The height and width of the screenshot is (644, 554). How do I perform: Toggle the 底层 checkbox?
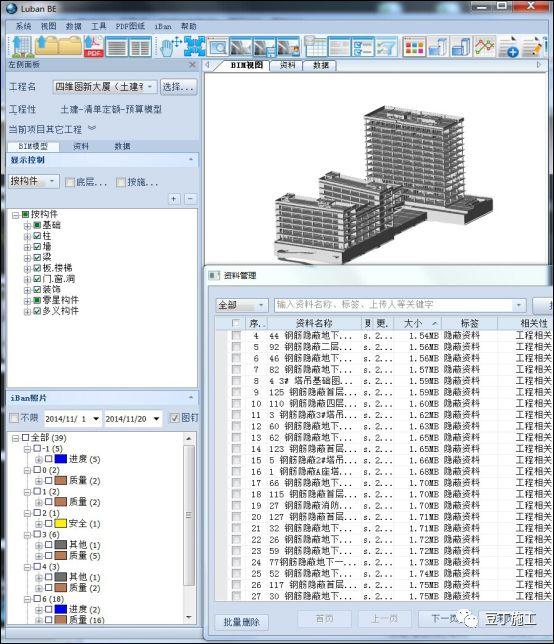click(x=70, y=182)
